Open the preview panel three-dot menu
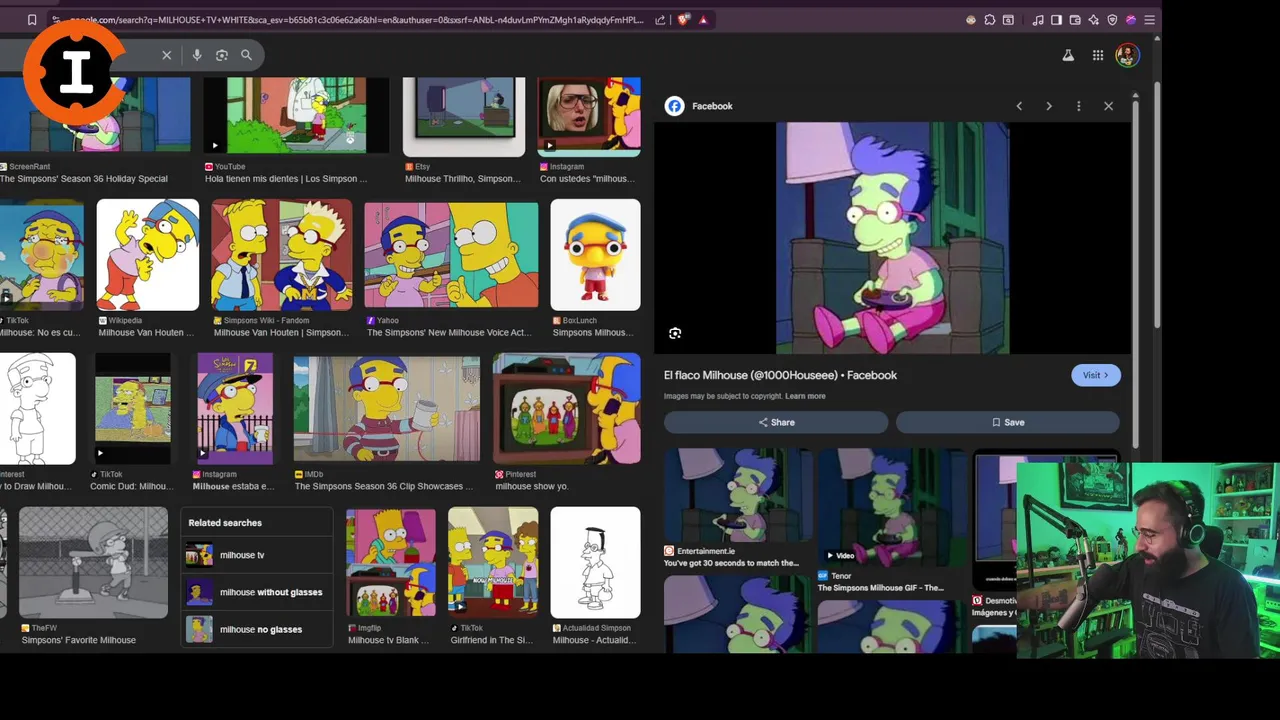1280x720 pixels. [x=1078, y=106]
